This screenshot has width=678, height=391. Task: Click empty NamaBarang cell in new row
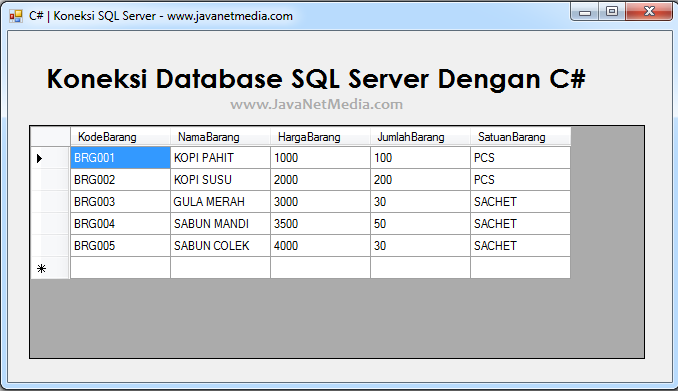tap(220, 268)
